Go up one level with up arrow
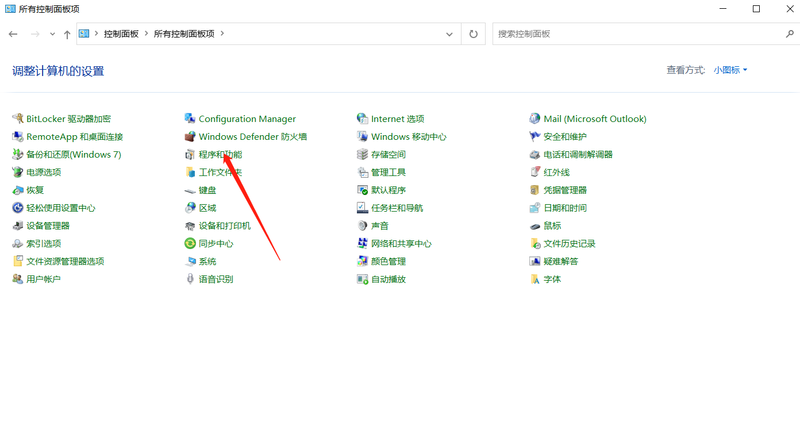Screen dimensions: 800x421 click(67, 34)
